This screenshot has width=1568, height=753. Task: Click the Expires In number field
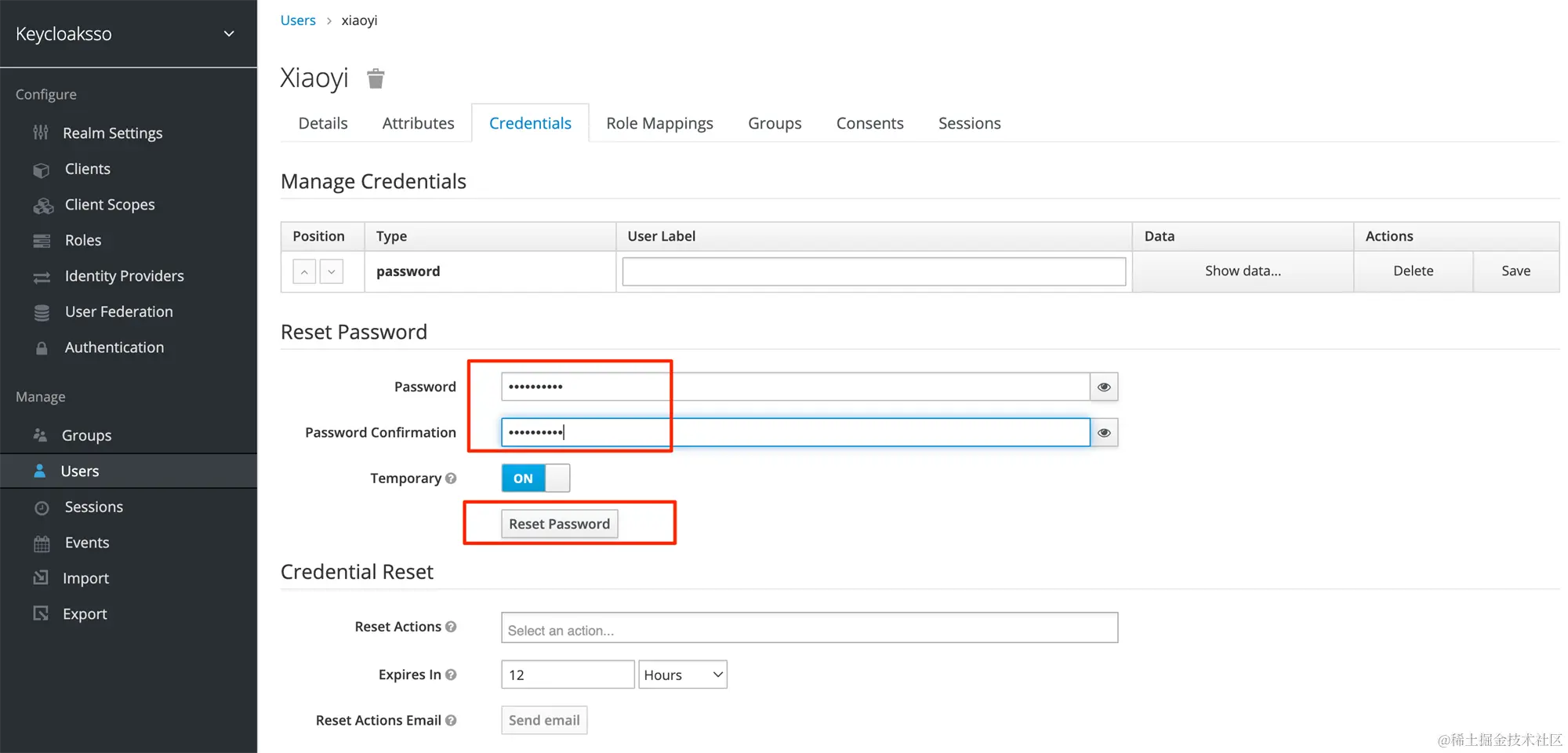568,675
